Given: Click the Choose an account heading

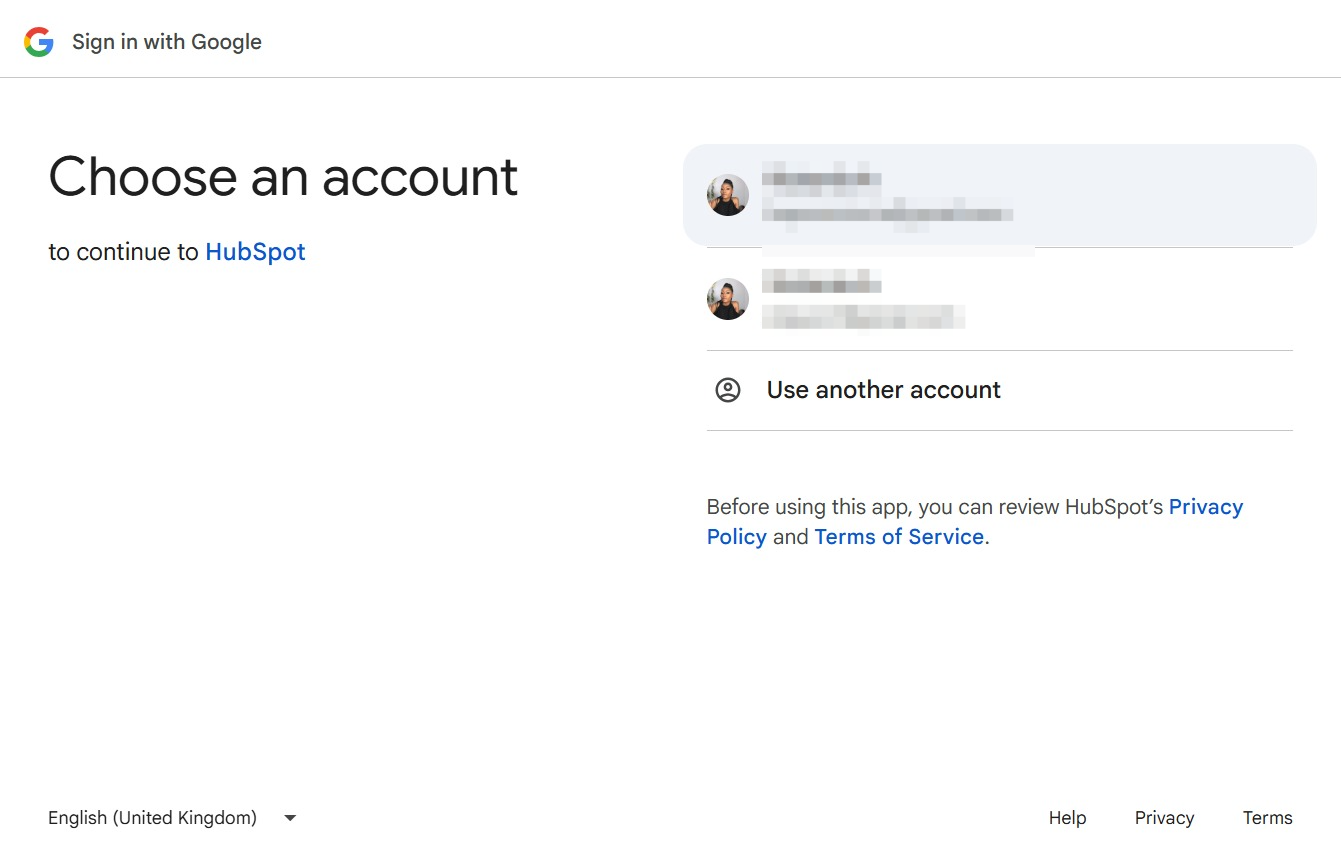Looking at the screenshot, I should (283, 177).
